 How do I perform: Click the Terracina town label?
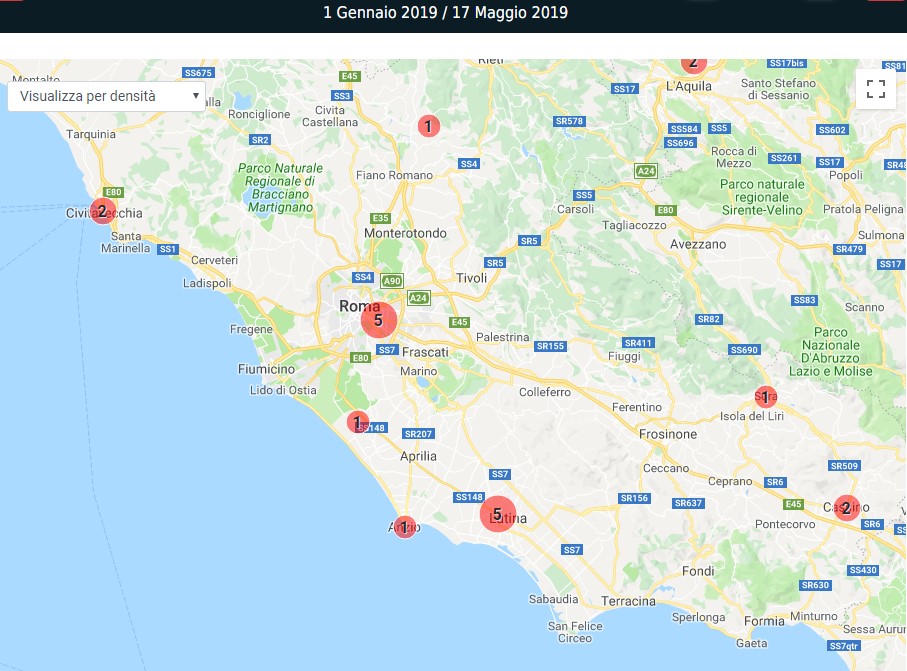629,601
